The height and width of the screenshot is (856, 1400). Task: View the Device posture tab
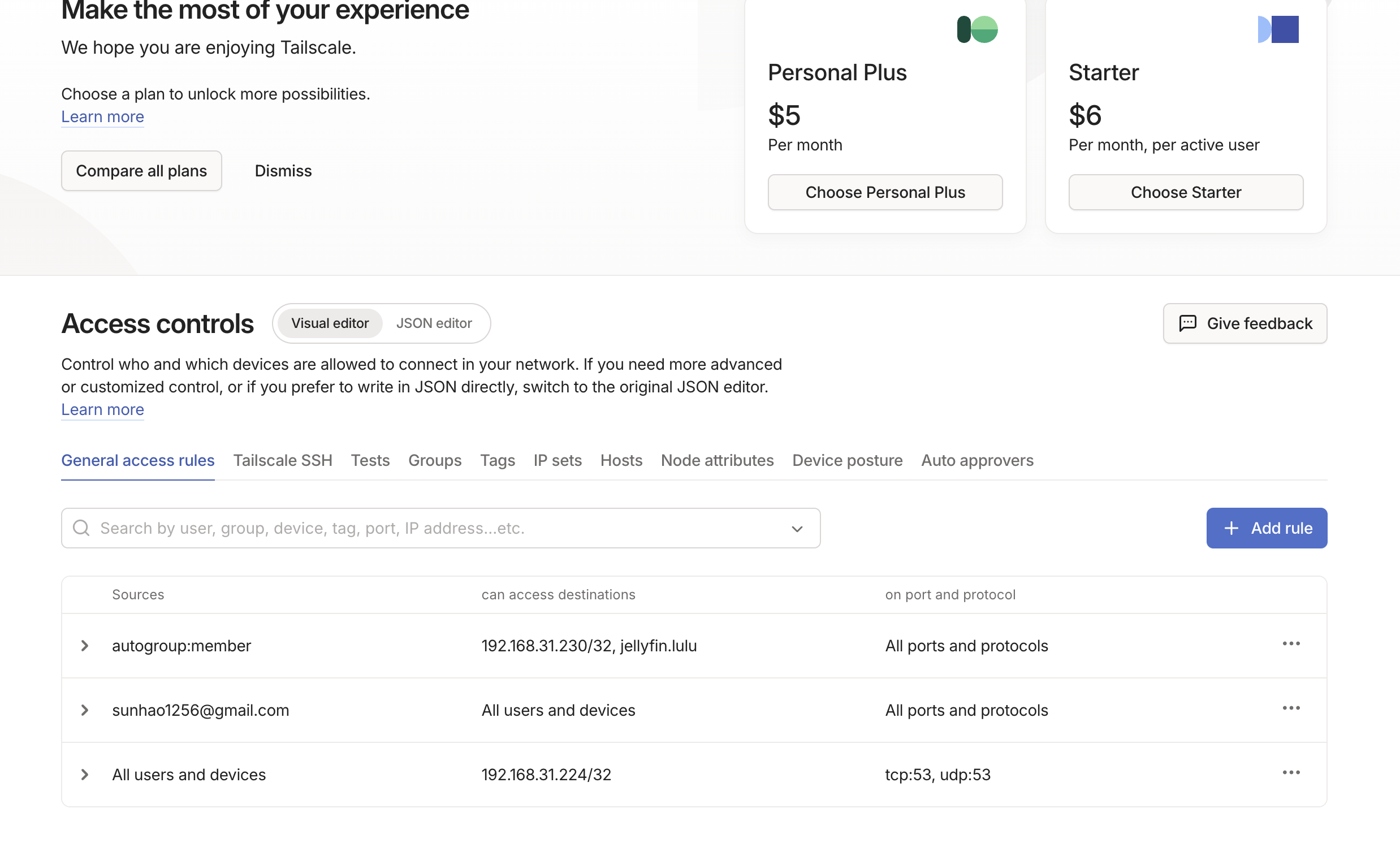coord(848,461)
